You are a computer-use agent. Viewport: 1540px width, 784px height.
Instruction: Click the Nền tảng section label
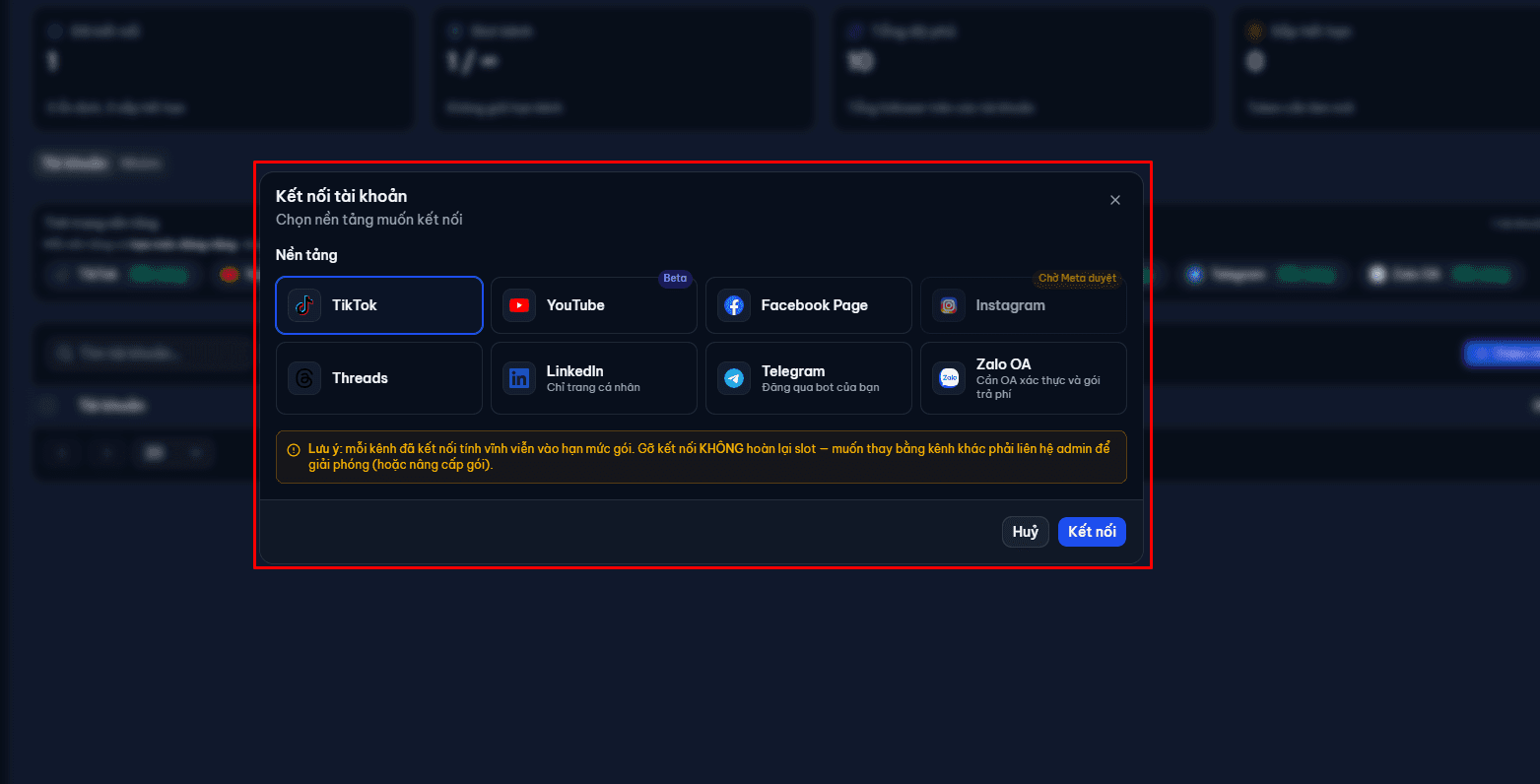[306, 255]
